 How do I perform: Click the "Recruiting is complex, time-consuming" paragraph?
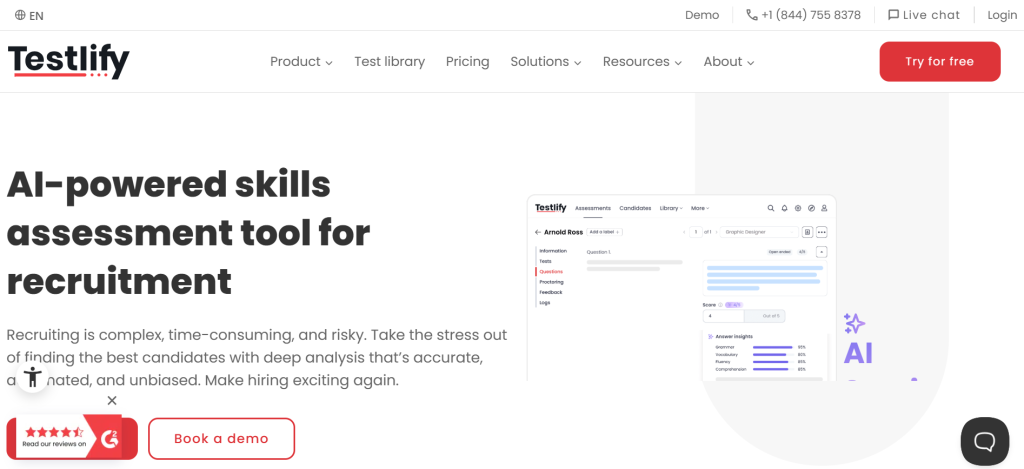pyautogui.click(x=257, y=357)
